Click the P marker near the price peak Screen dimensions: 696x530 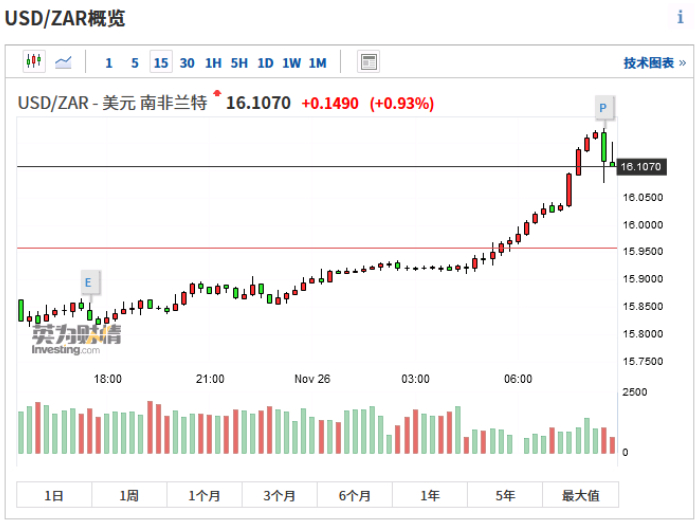pyautogui.click(x=603, y=107)
